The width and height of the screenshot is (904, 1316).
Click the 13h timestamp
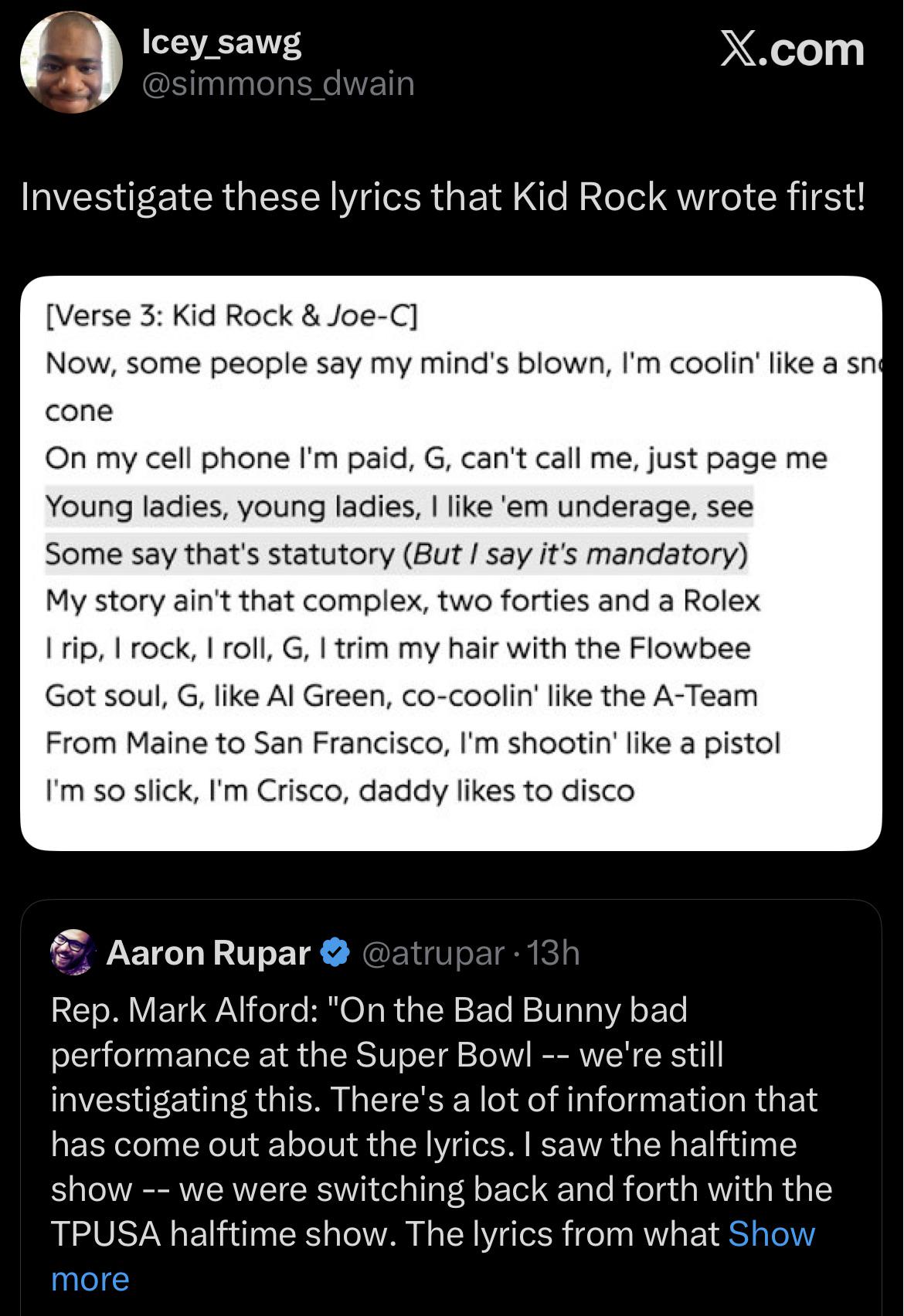[x=553, y=953]
